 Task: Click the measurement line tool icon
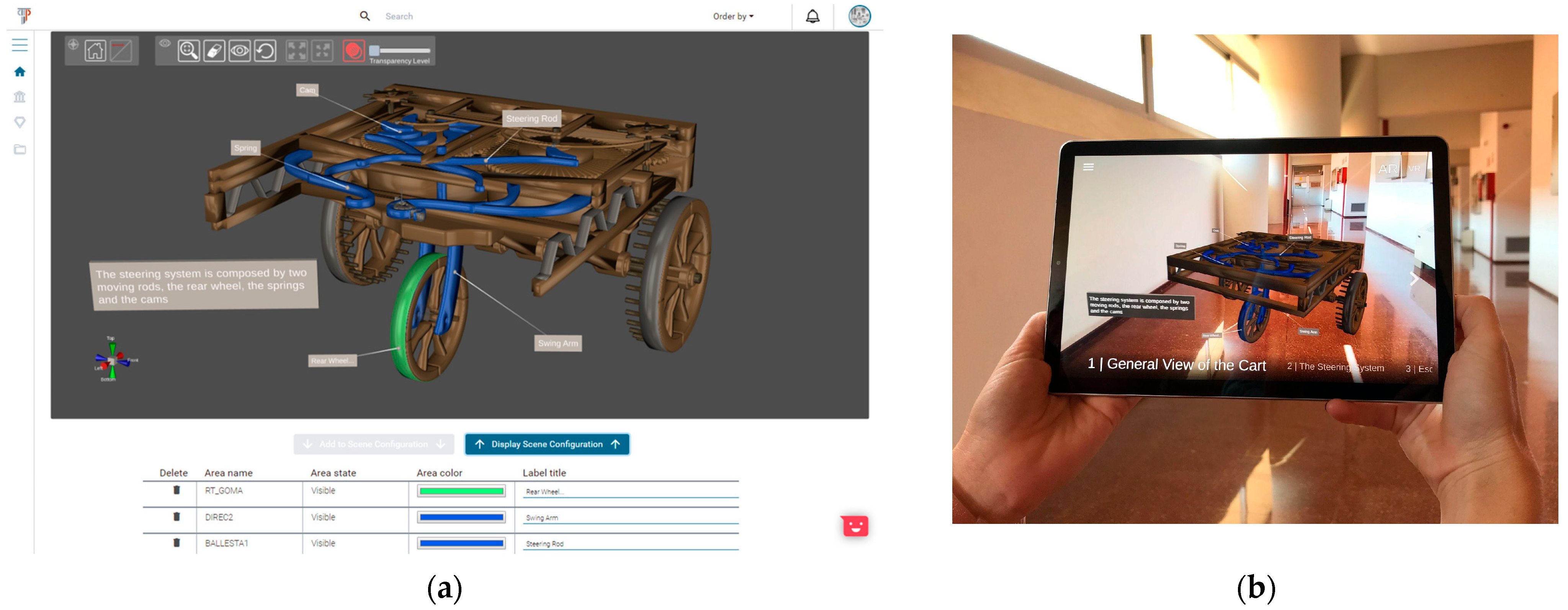(121, 51)
